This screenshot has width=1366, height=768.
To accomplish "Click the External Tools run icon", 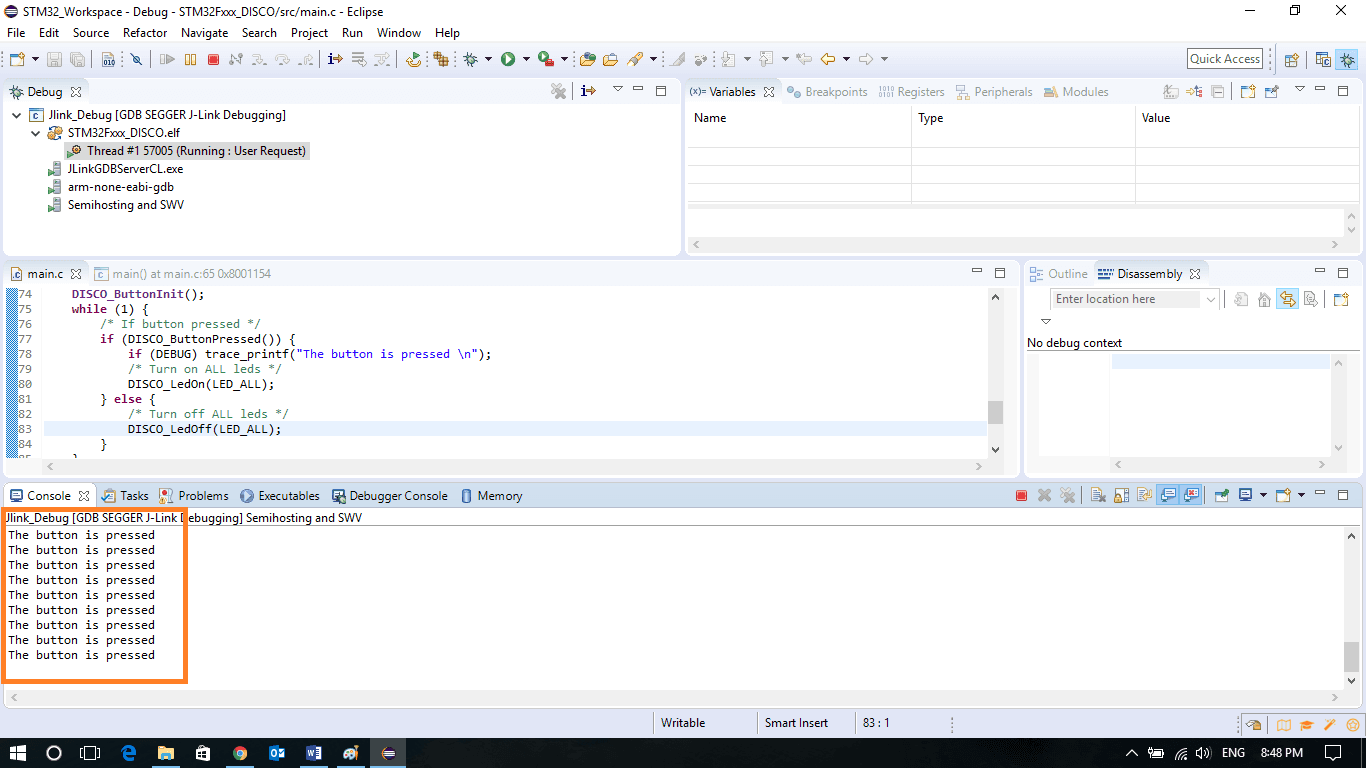I will tap(545, 59).
